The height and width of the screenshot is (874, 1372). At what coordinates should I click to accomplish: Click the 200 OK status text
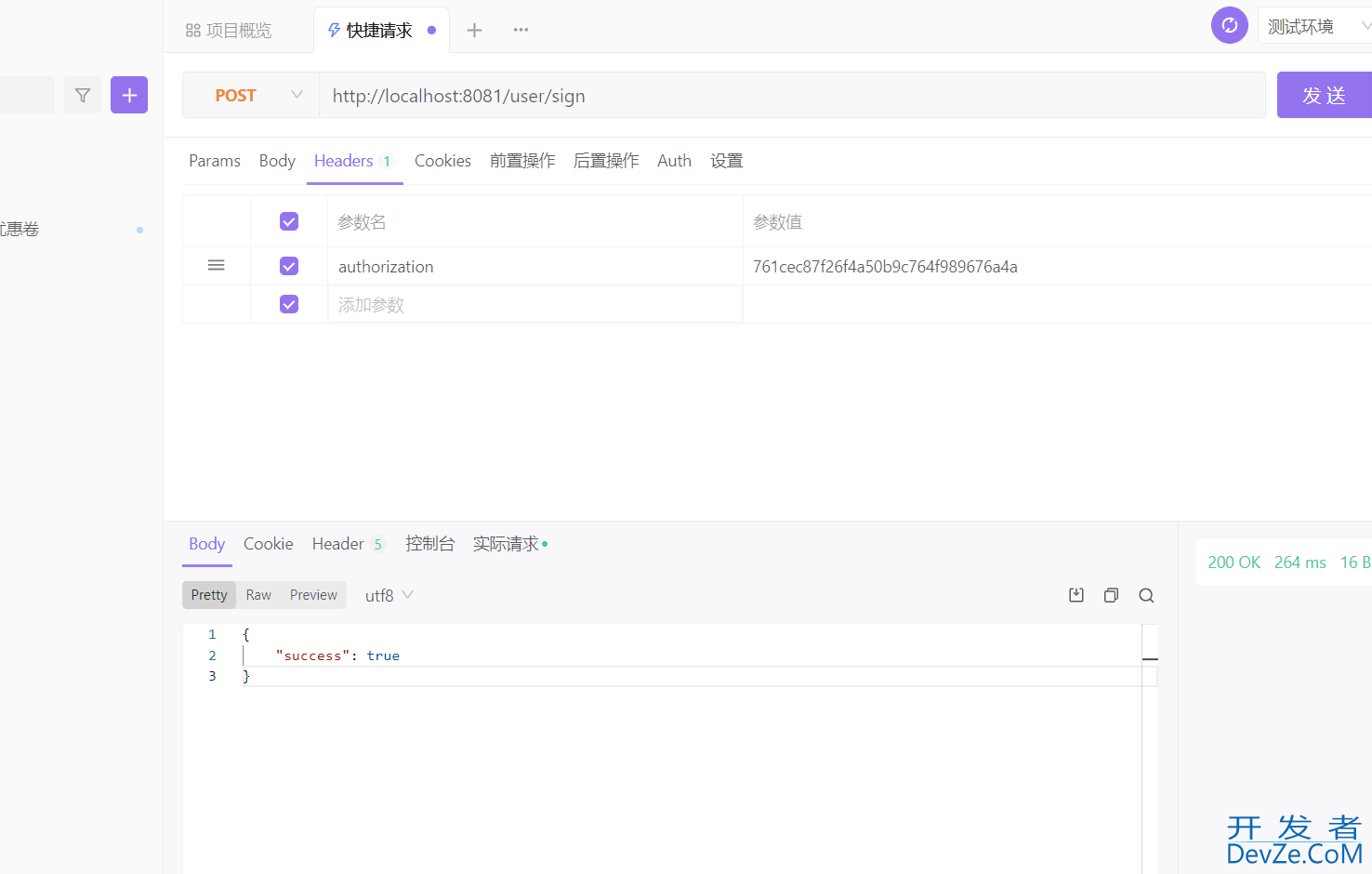1233,563
